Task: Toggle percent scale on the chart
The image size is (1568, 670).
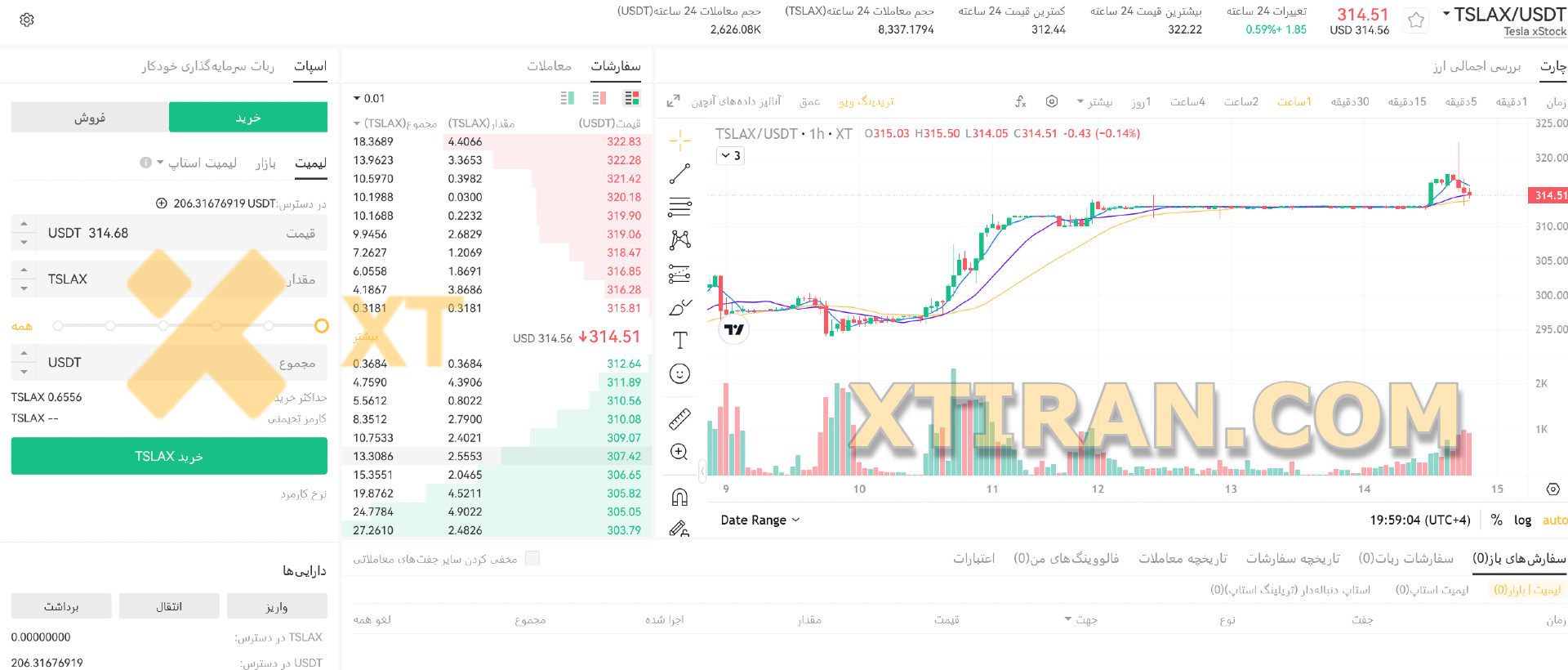Action: pyautogui.click(x=1496, y=520)
